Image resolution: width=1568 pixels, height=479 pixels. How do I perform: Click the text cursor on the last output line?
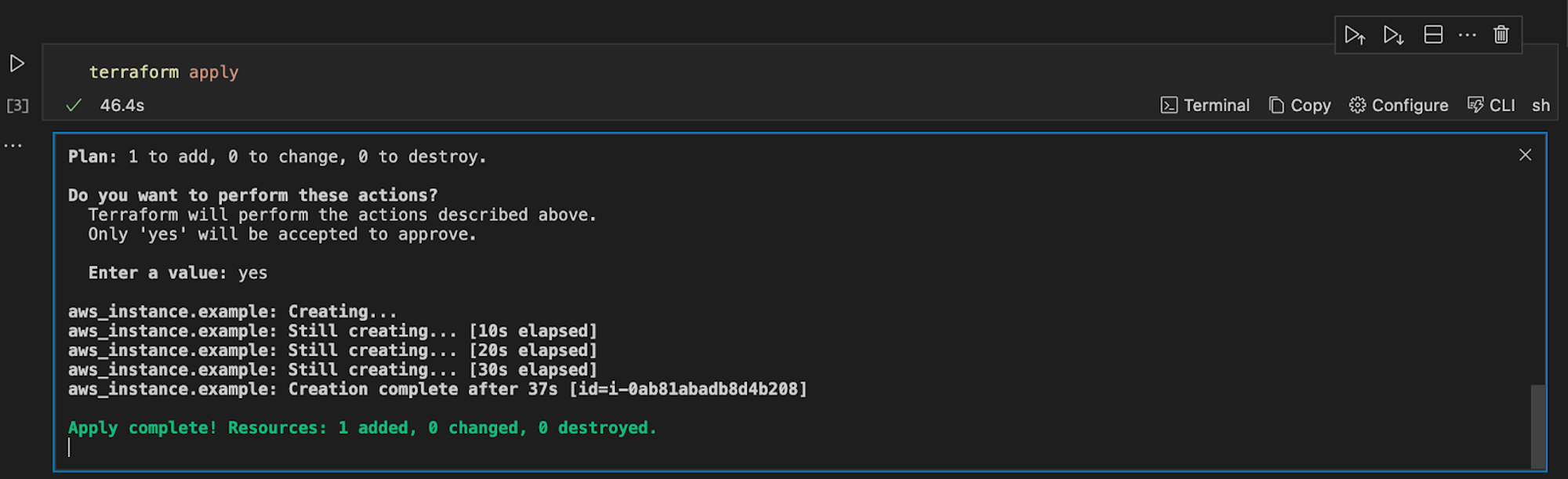[x=69, y=448]
